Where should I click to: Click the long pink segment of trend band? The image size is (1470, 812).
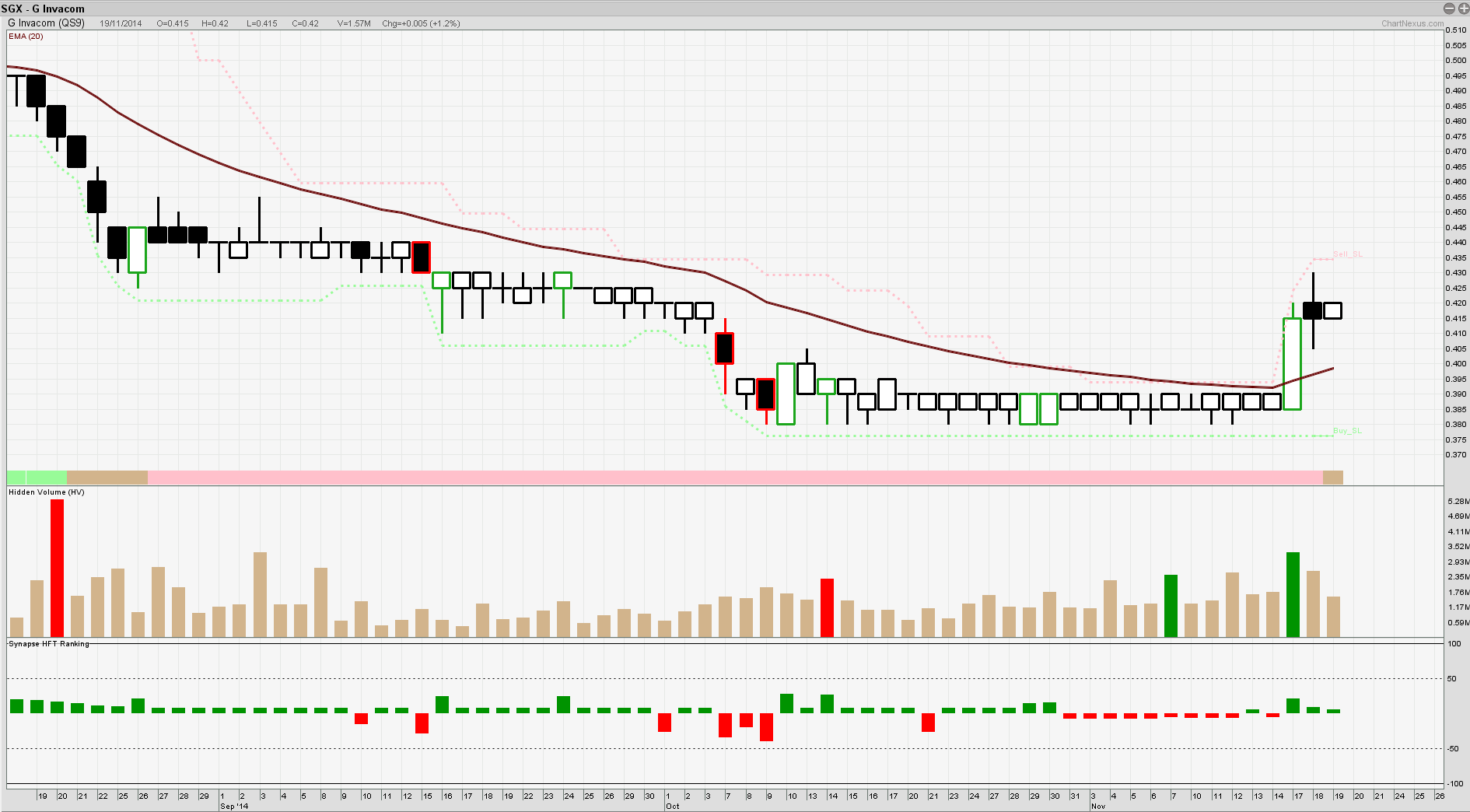point(734,478)
